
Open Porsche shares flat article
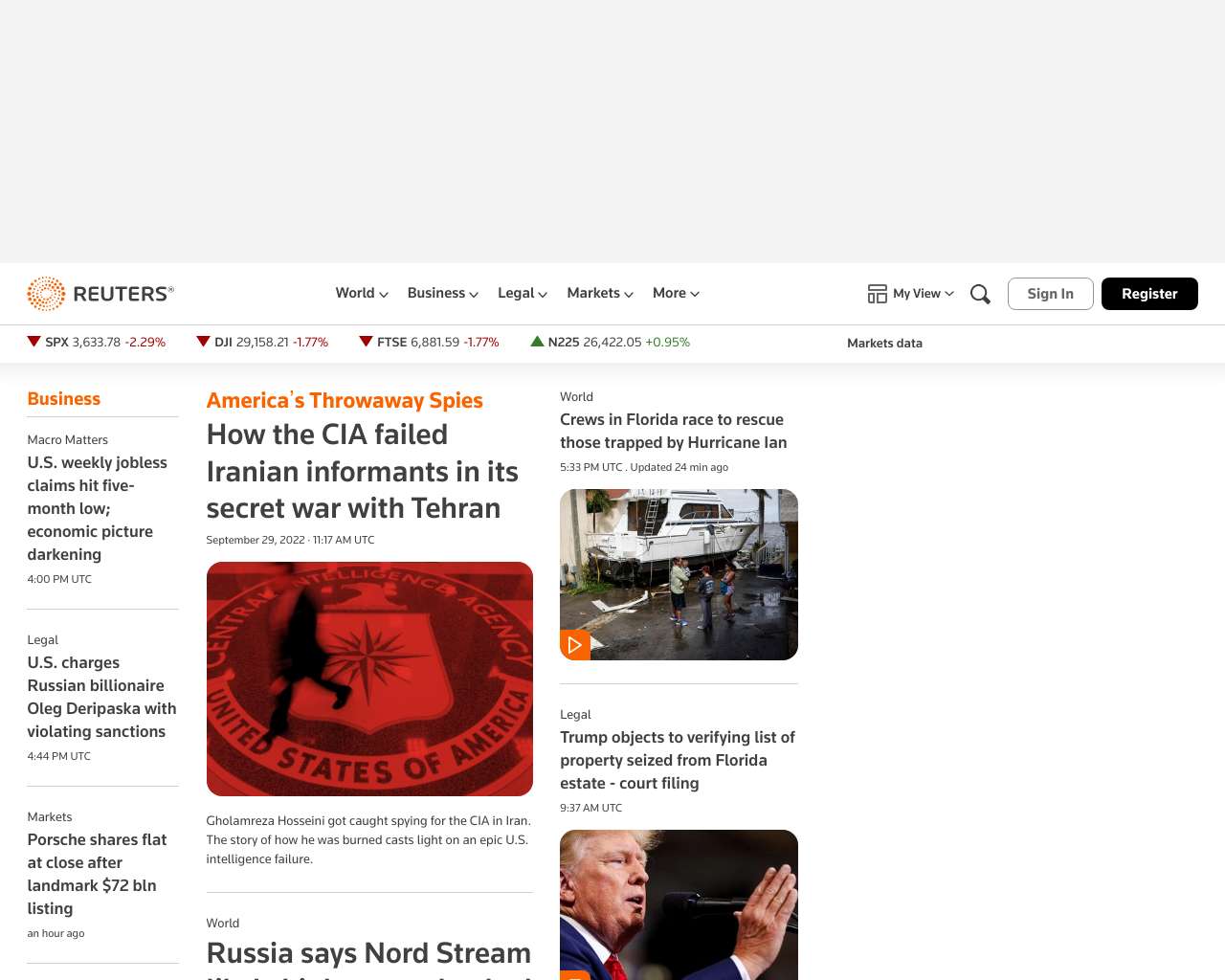coord(97,874)
